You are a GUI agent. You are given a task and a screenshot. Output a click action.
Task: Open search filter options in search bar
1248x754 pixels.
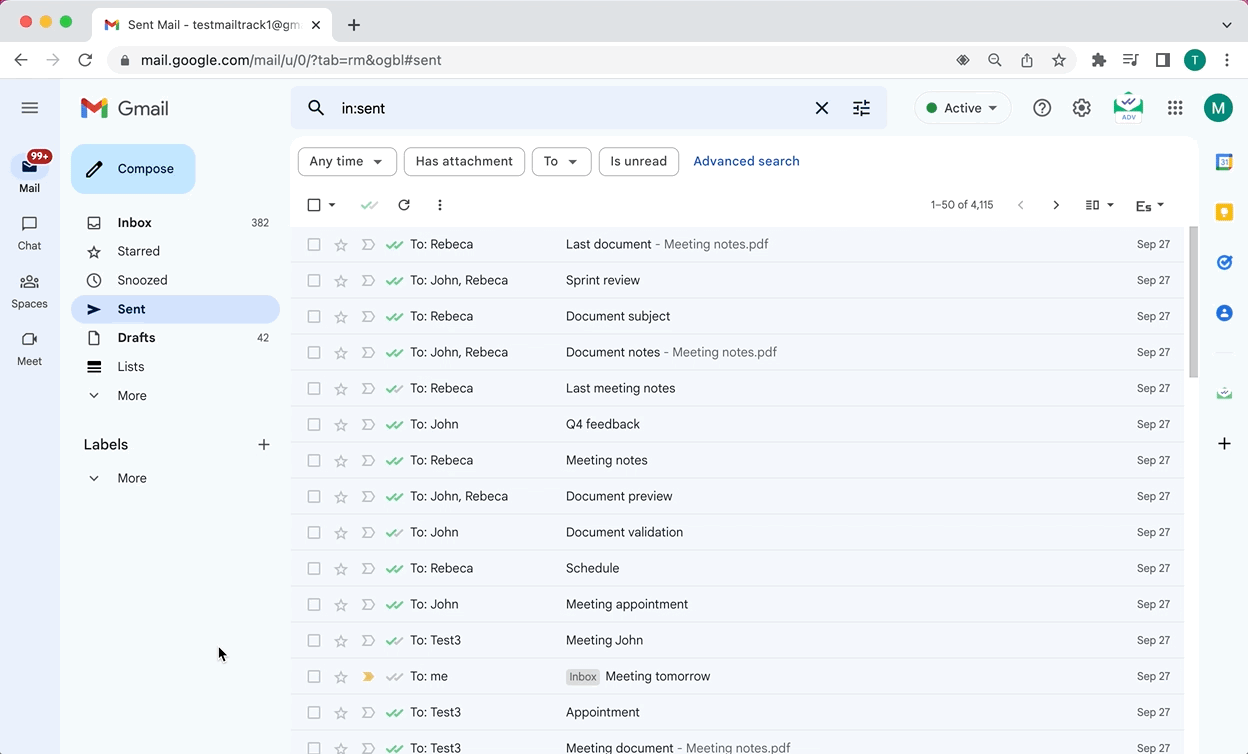[861, 107]
